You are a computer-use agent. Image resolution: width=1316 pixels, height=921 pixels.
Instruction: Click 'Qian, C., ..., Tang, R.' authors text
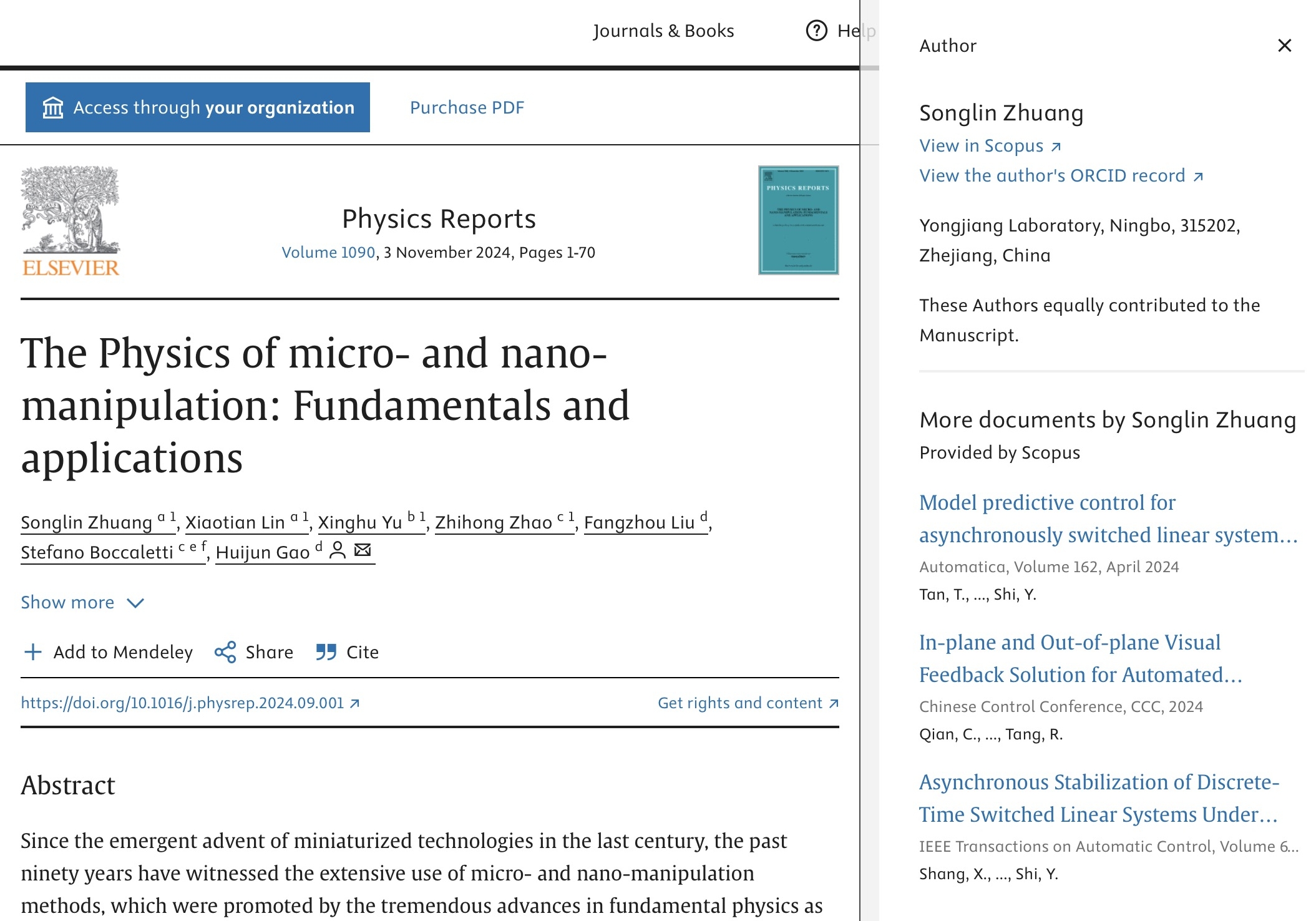pyautogui.click(x=991, y=734)
